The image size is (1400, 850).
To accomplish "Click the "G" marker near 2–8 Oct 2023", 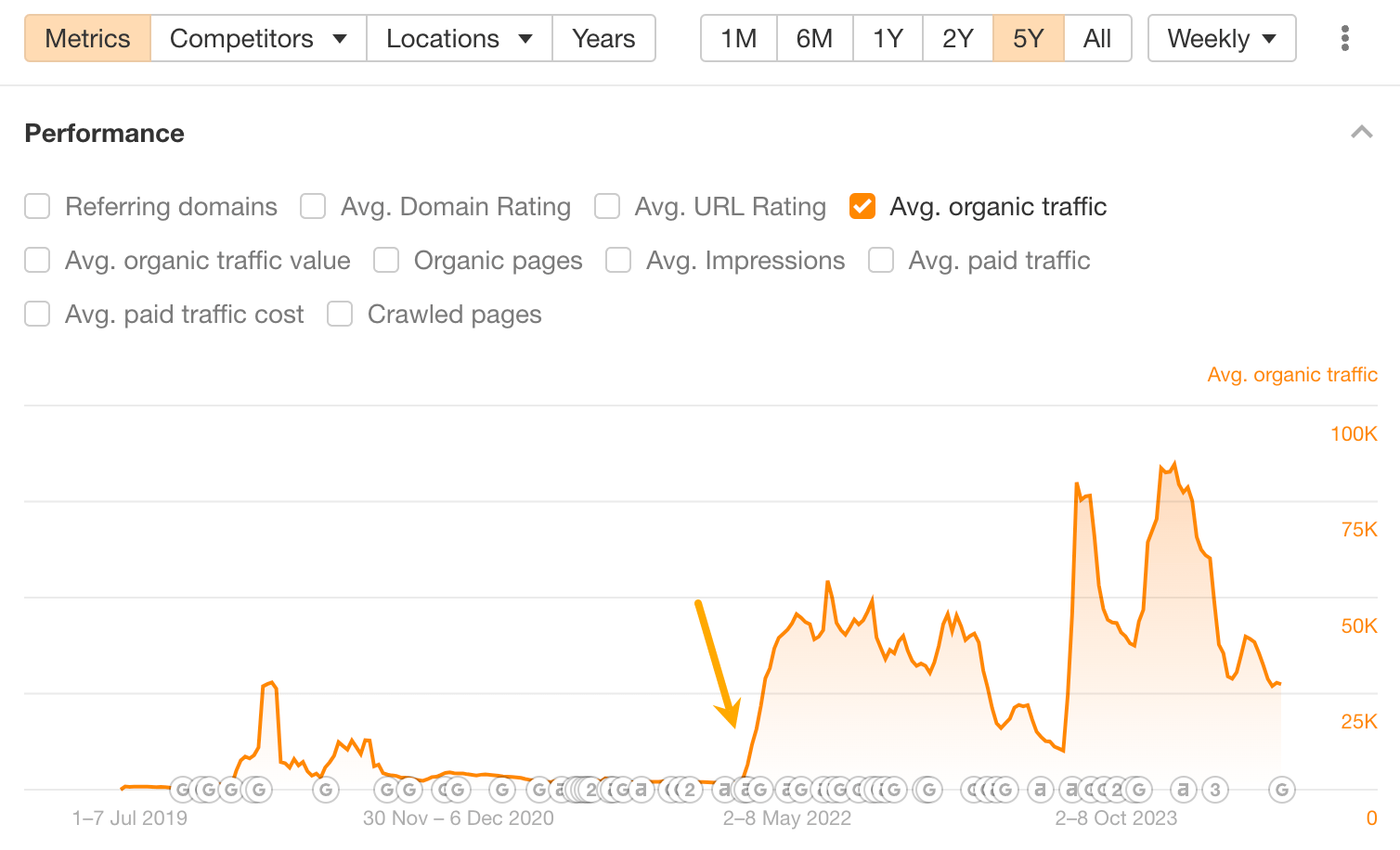I will pyautogui.click(x=1138, y=790).
